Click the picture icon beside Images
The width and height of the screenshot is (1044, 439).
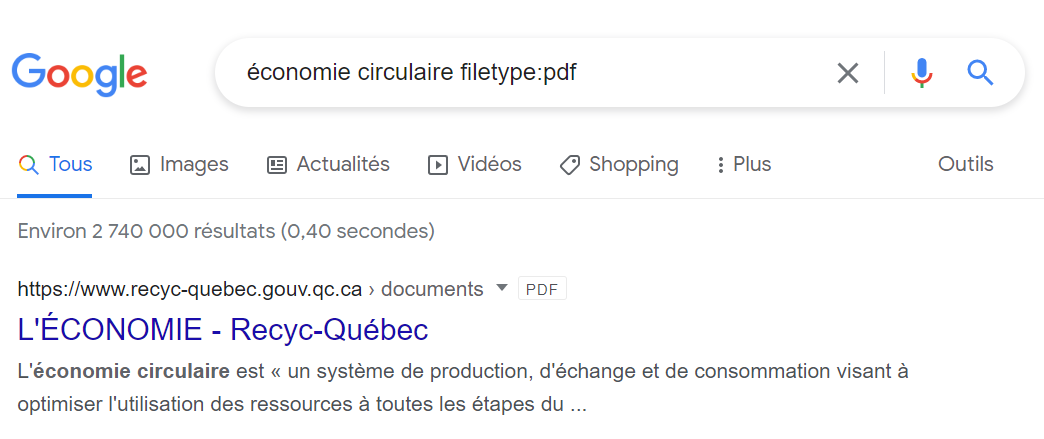(140, 165)
